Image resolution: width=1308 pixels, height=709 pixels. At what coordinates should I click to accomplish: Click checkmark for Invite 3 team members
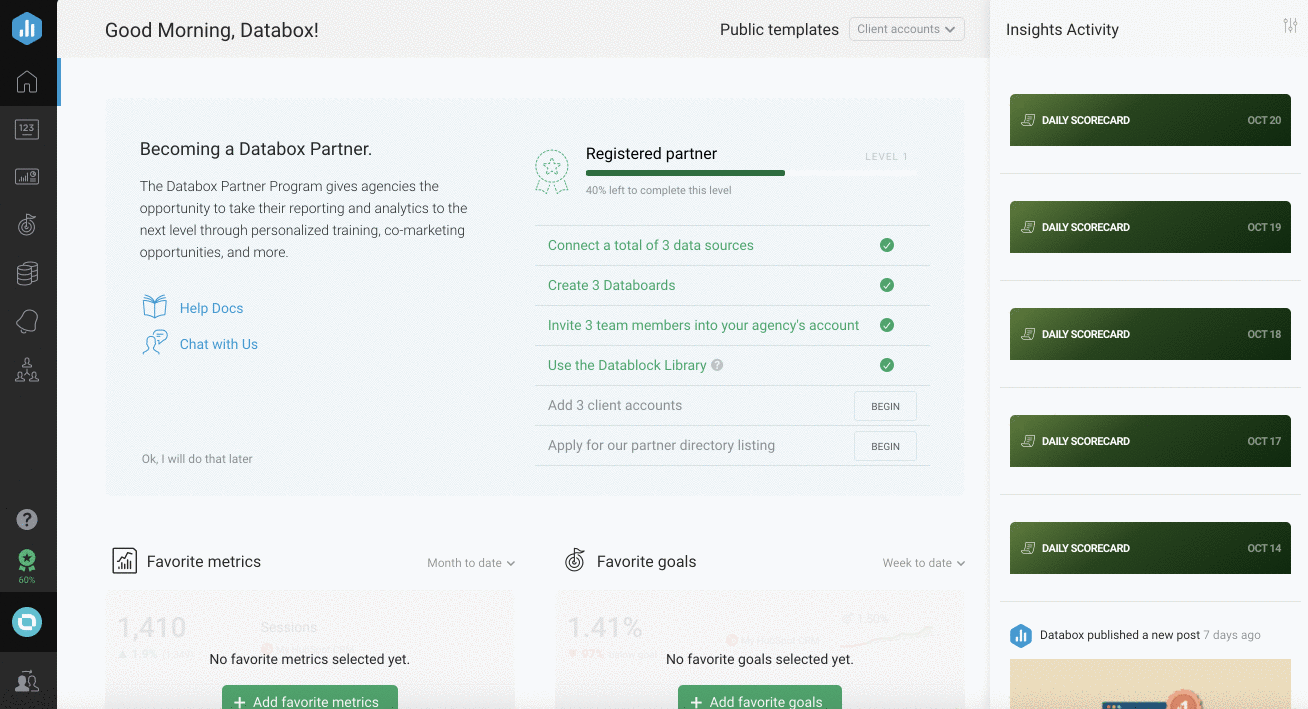click(886, 325)
